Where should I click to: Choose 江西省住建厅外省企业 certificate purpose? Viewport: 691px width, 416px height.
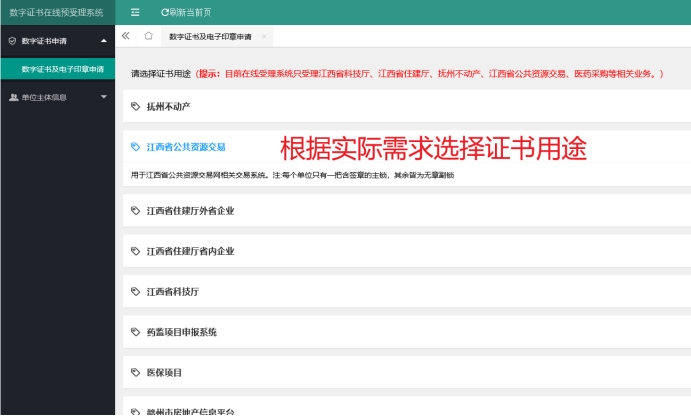190,211
